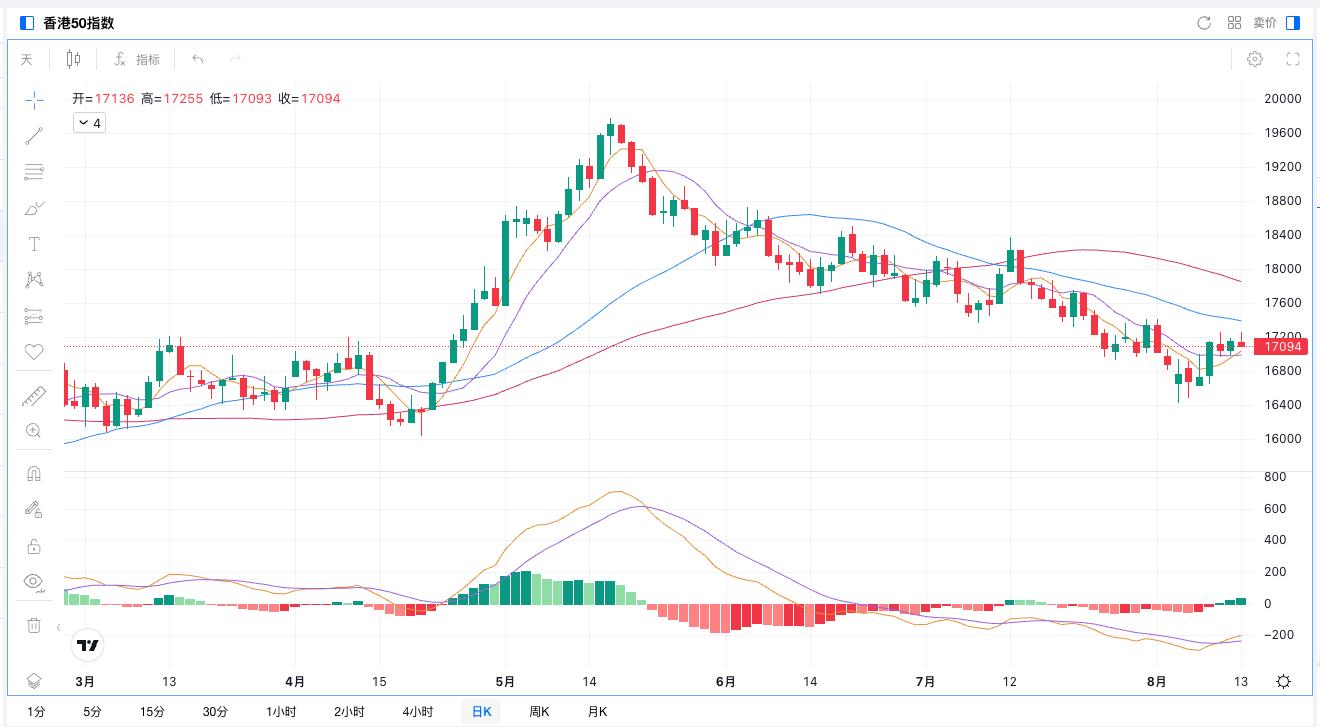Open chart settings gear icon

click(x=1254, y=59)
